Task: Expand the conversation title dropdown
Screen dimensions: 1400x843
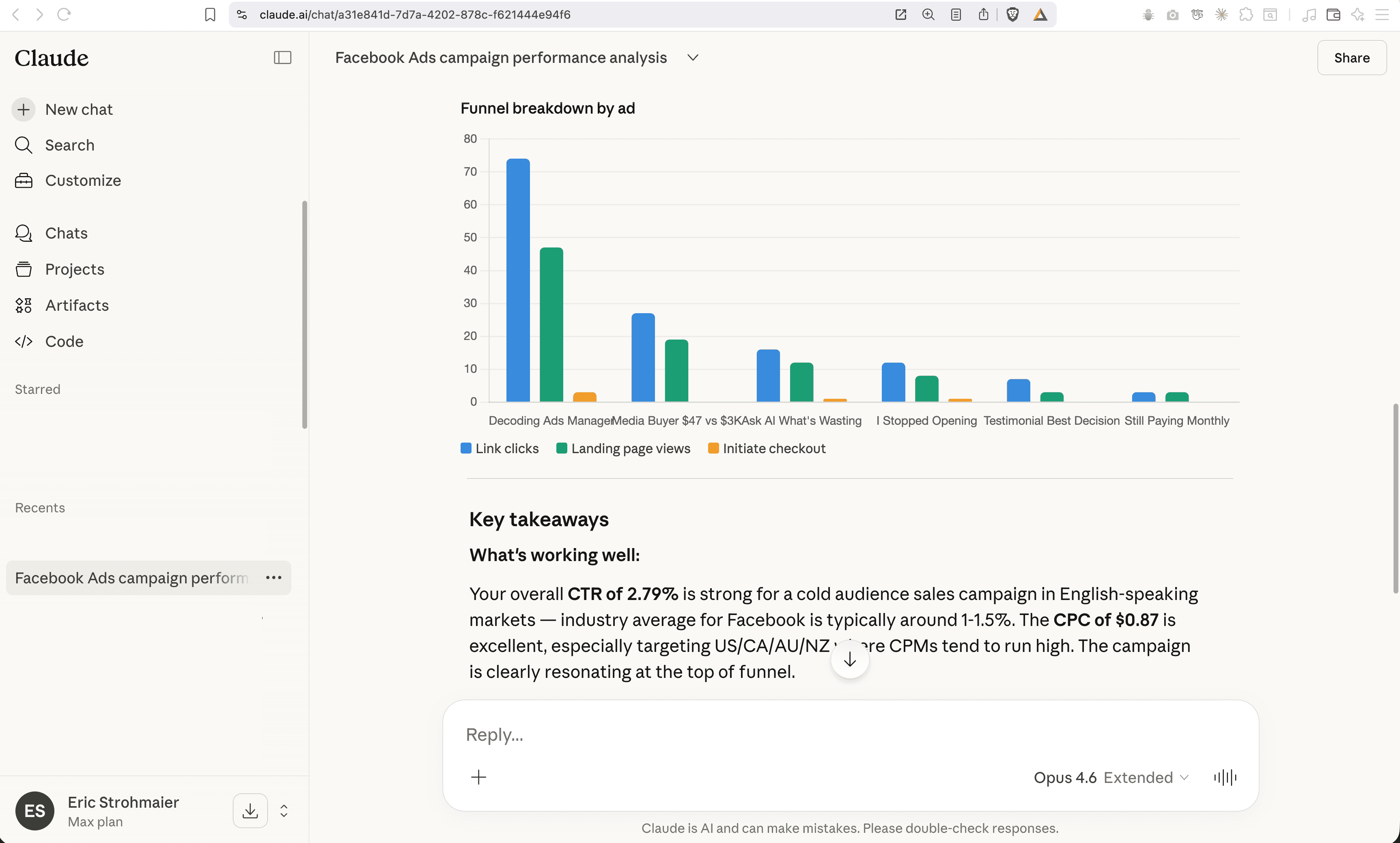Action: point(692,57)
